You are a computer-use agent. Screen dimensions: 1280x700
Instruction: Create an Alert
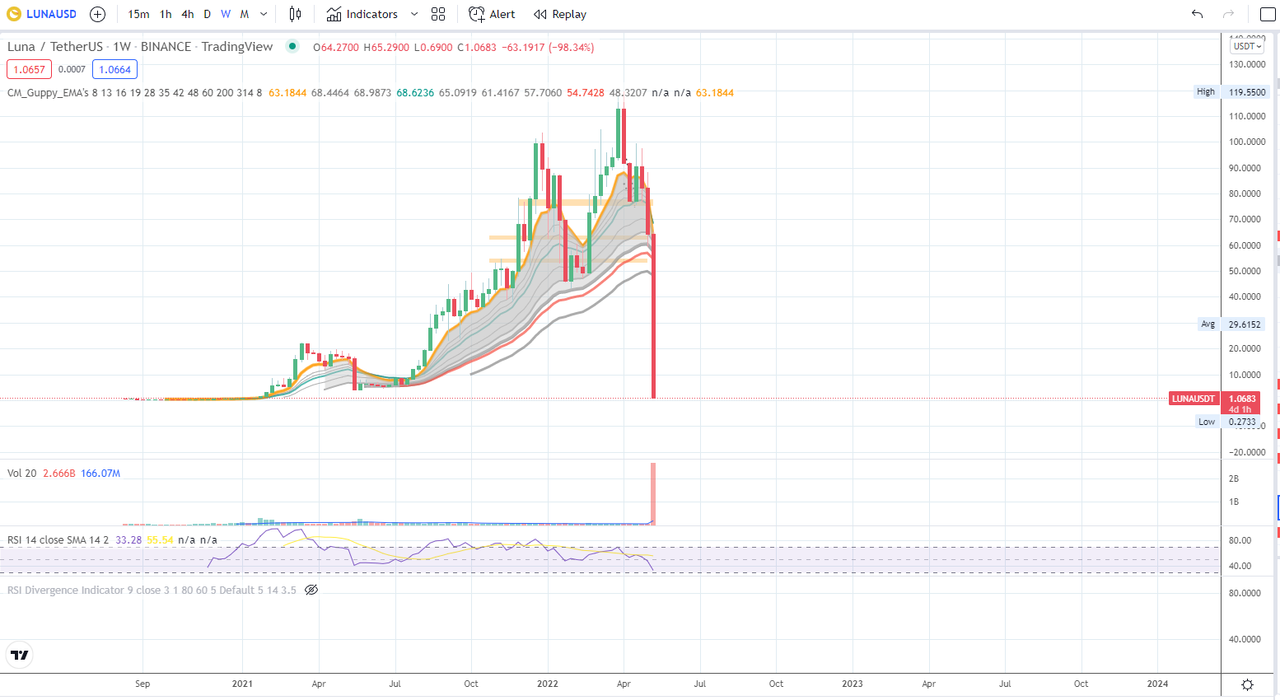click(x=492, y=14)
